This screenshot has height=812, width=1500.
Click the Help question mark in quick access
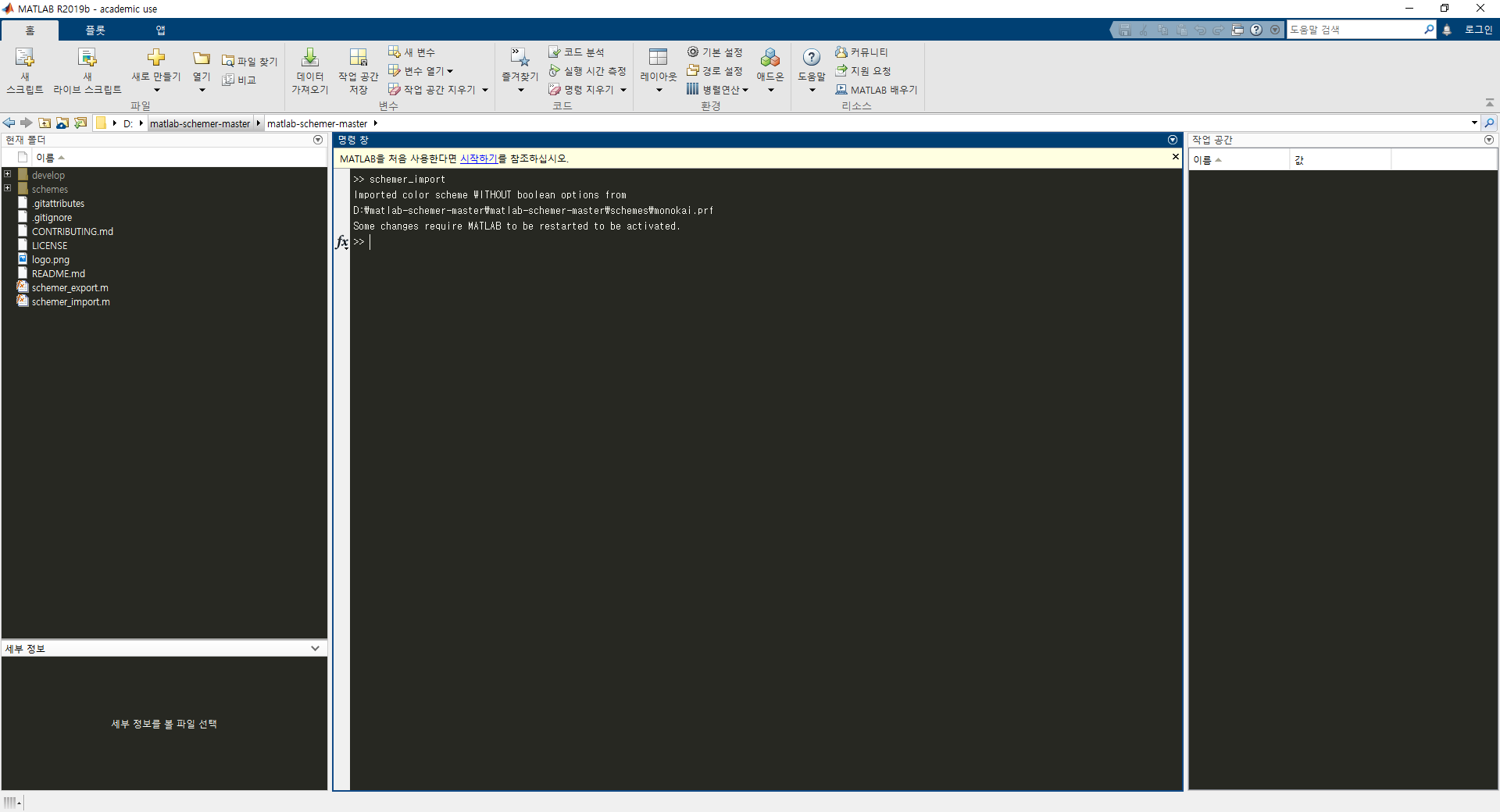pos(1256,30)
